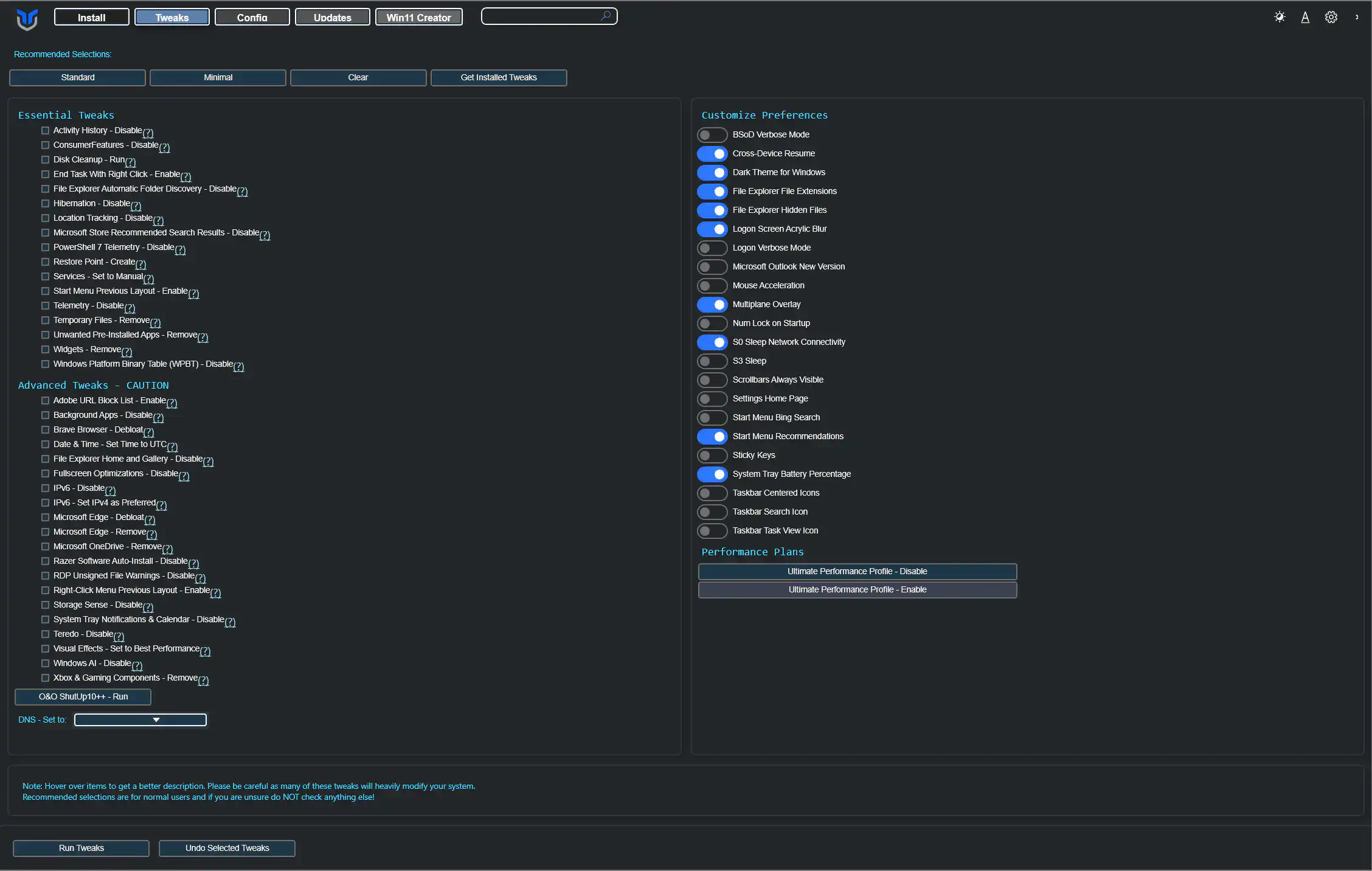Image resolution: width=1372 pixels, height=871 pixels.
Task: Enable the BSoD Verbose Mode toggle
Action: [712, 134]
